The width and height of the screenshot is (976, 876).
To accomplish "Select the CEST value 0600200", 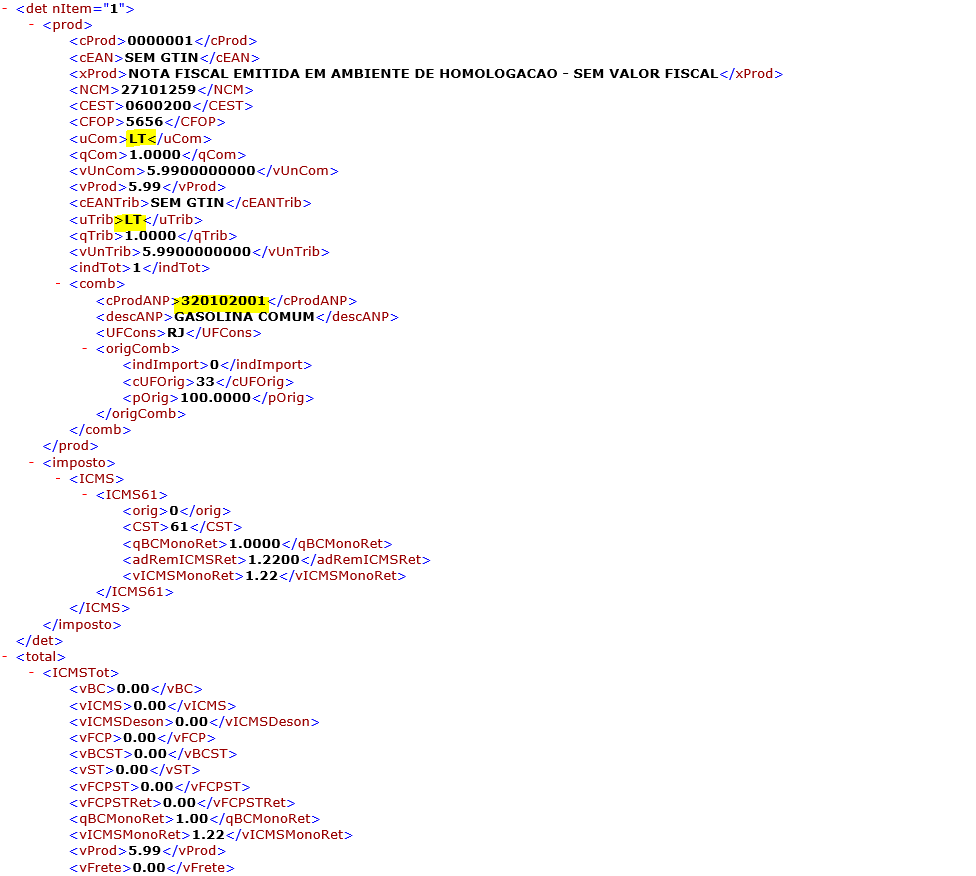I will click(158, 106).
